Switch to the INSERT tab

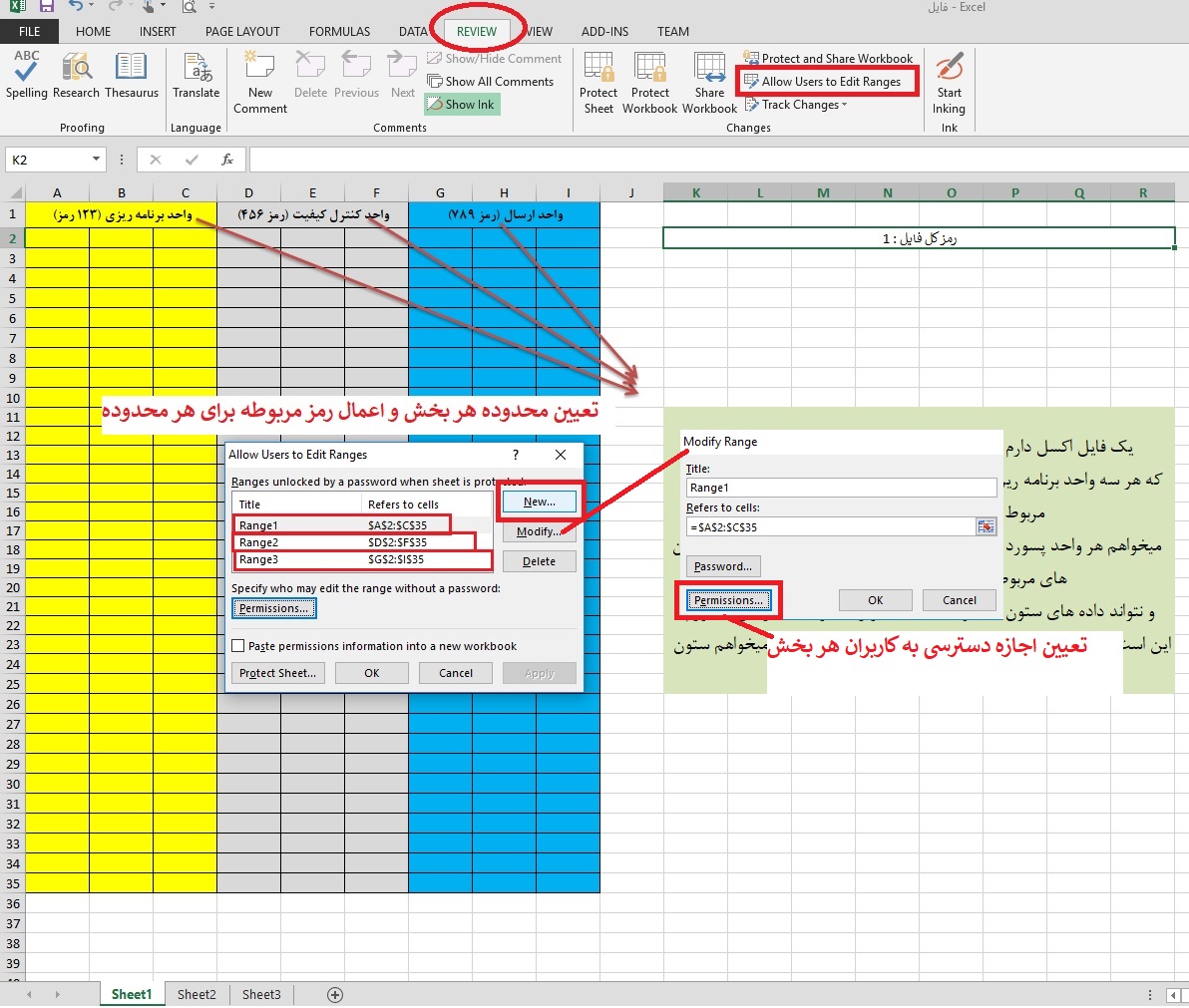point(158,31)
